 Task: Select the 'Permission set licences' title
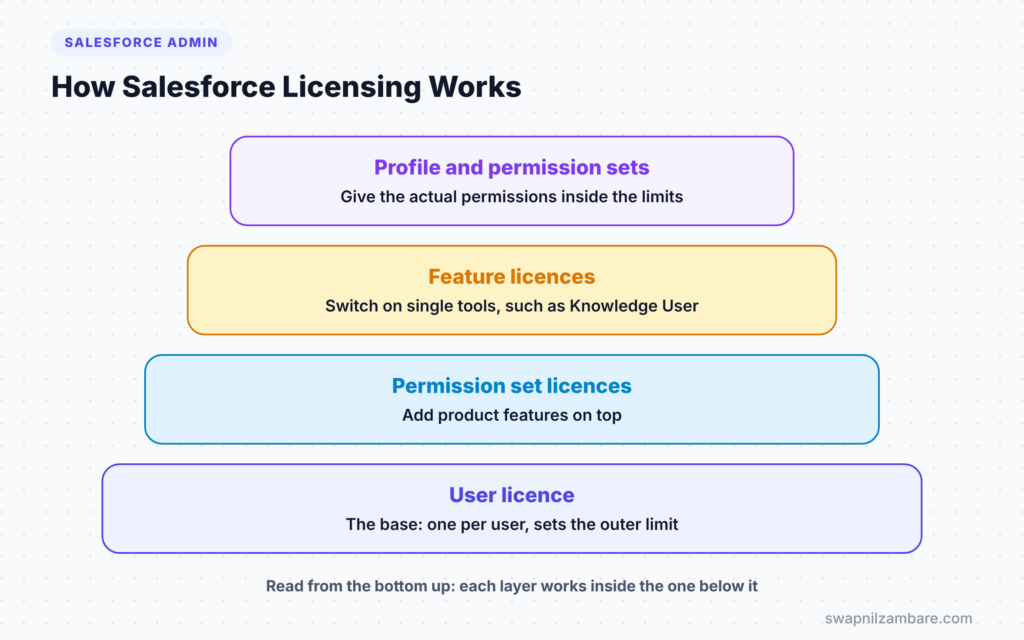(x=511, y=385)
